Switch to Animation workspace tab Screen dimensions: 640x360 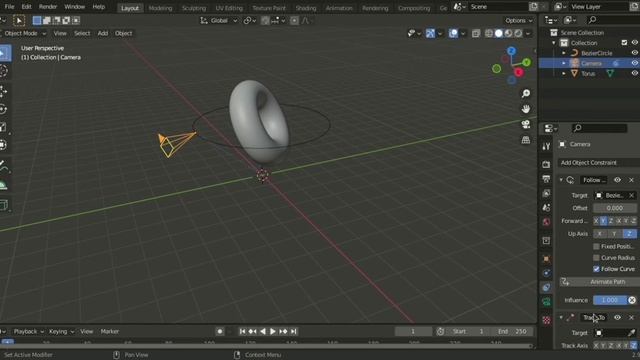(x=339, y=8)
